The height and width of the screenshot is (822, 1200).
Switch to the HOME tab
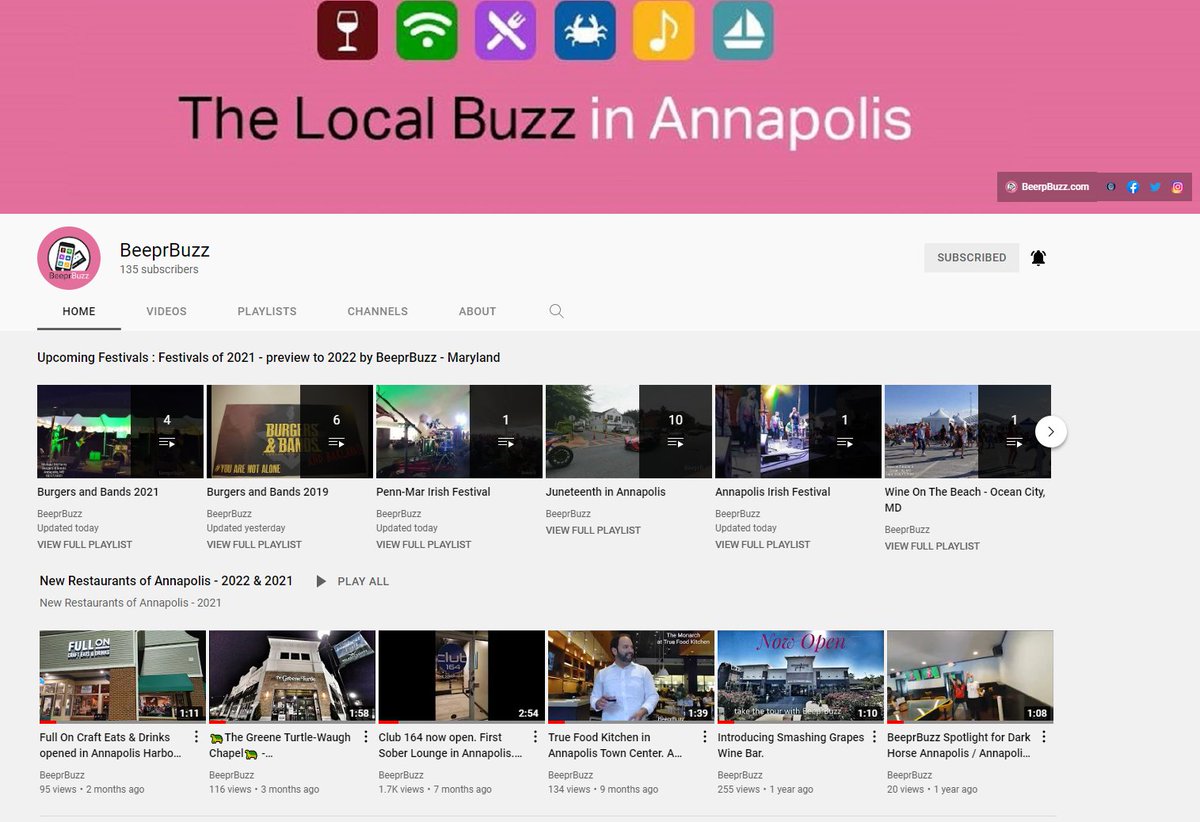point(79,311)
